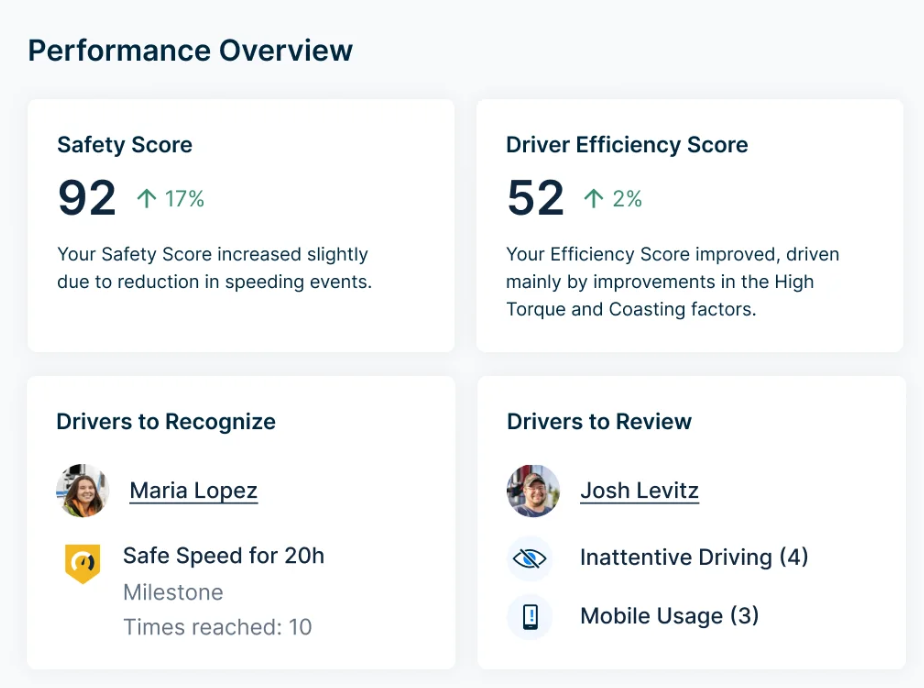
Task: Click the Inattentive Driving crossed-eye icon
Action: 530,558
